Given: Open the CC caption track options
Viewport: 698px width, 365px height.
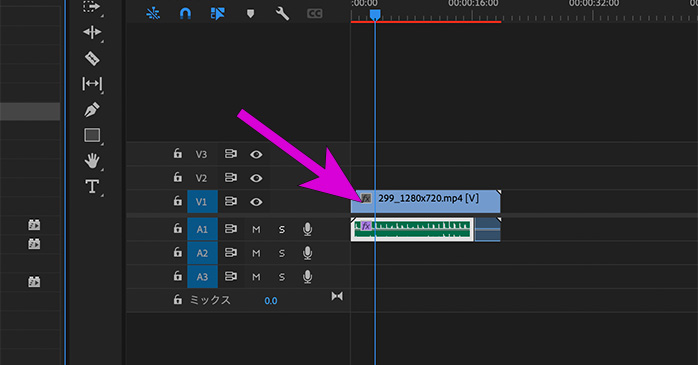Looking at the screenshot, I should (314, 13).
